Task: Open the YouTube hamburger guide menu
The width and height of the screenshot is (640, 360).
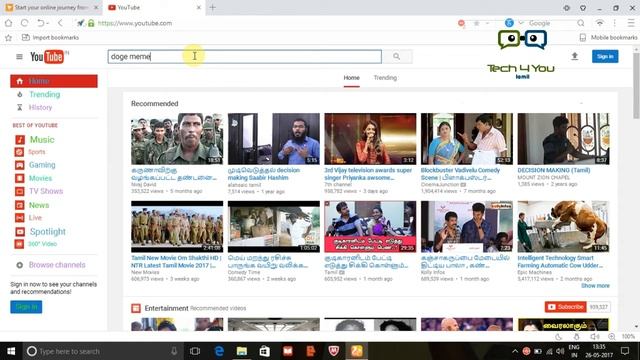Action: [19, 56]
